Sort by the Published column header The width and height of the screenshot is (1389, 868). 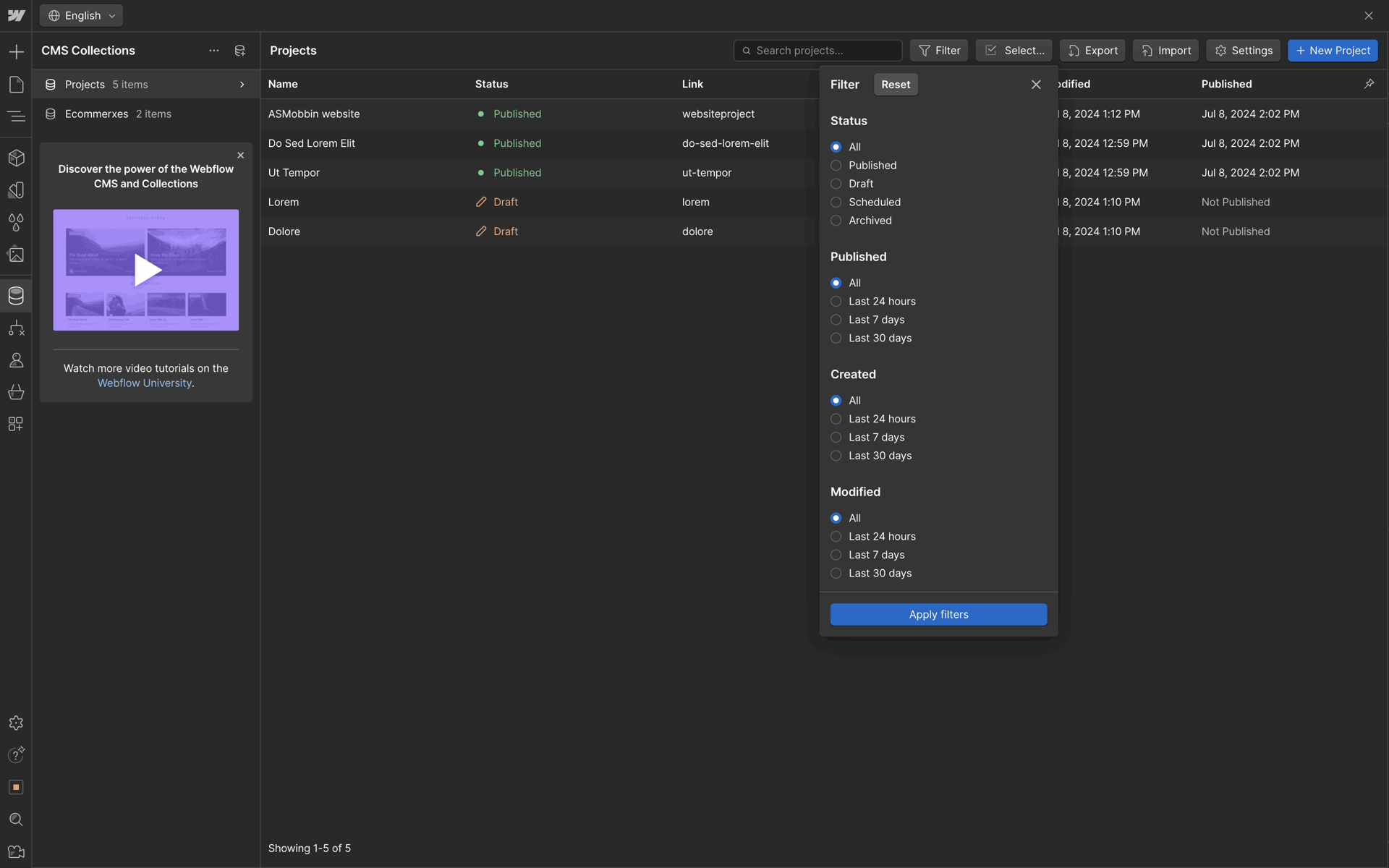tap(1226, 84)
